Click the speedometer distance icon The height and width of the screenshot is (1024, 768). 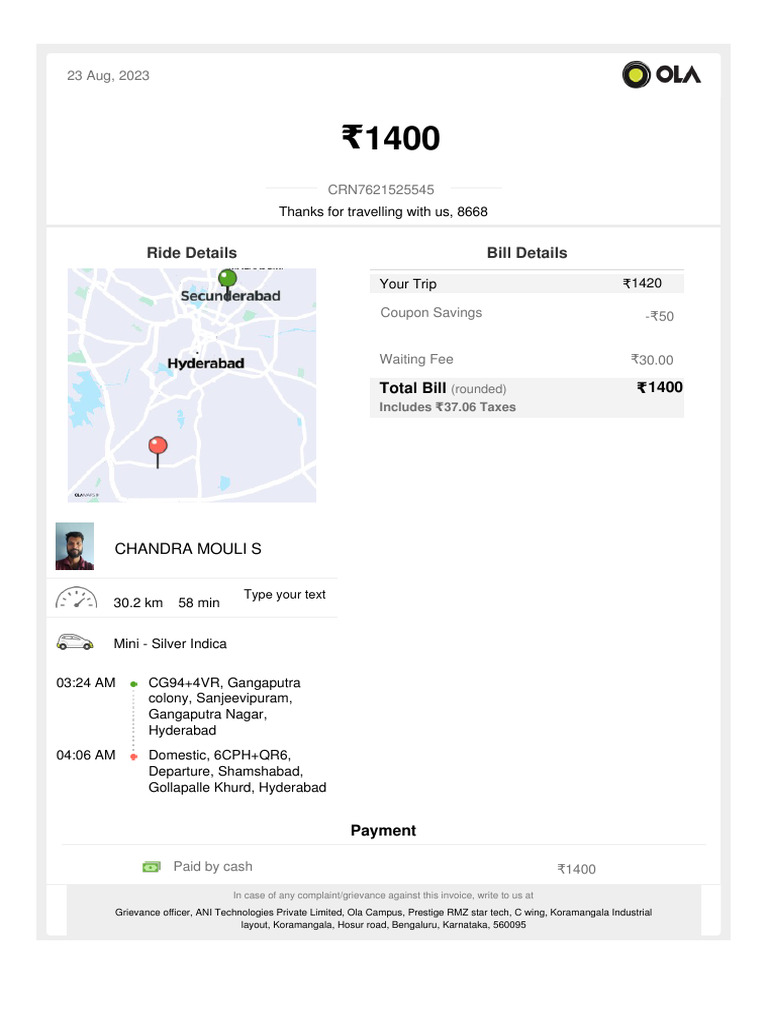point(75,598)
